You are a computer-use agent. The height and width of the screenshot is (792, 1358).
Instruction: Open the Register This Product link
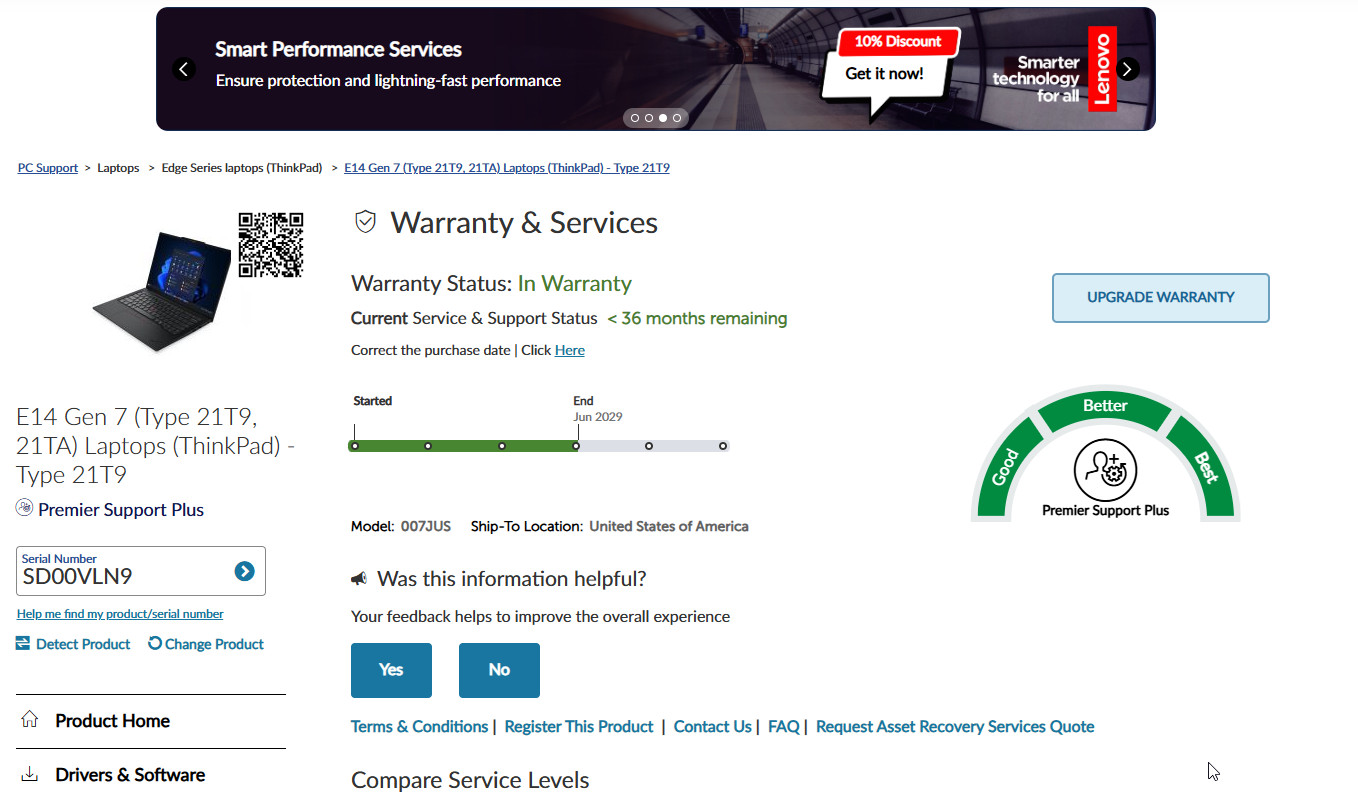coord(579,727)
